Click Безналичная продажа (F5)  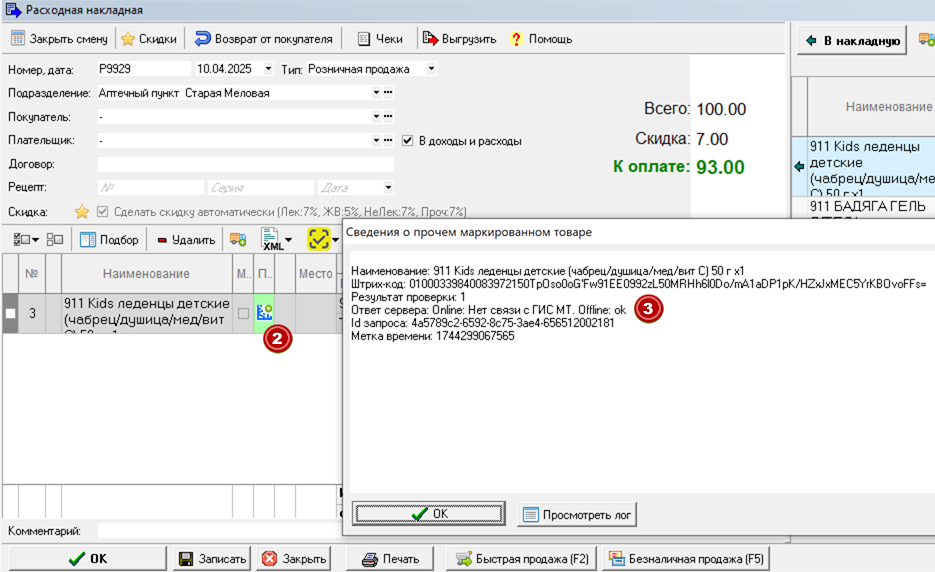point(686,559)
